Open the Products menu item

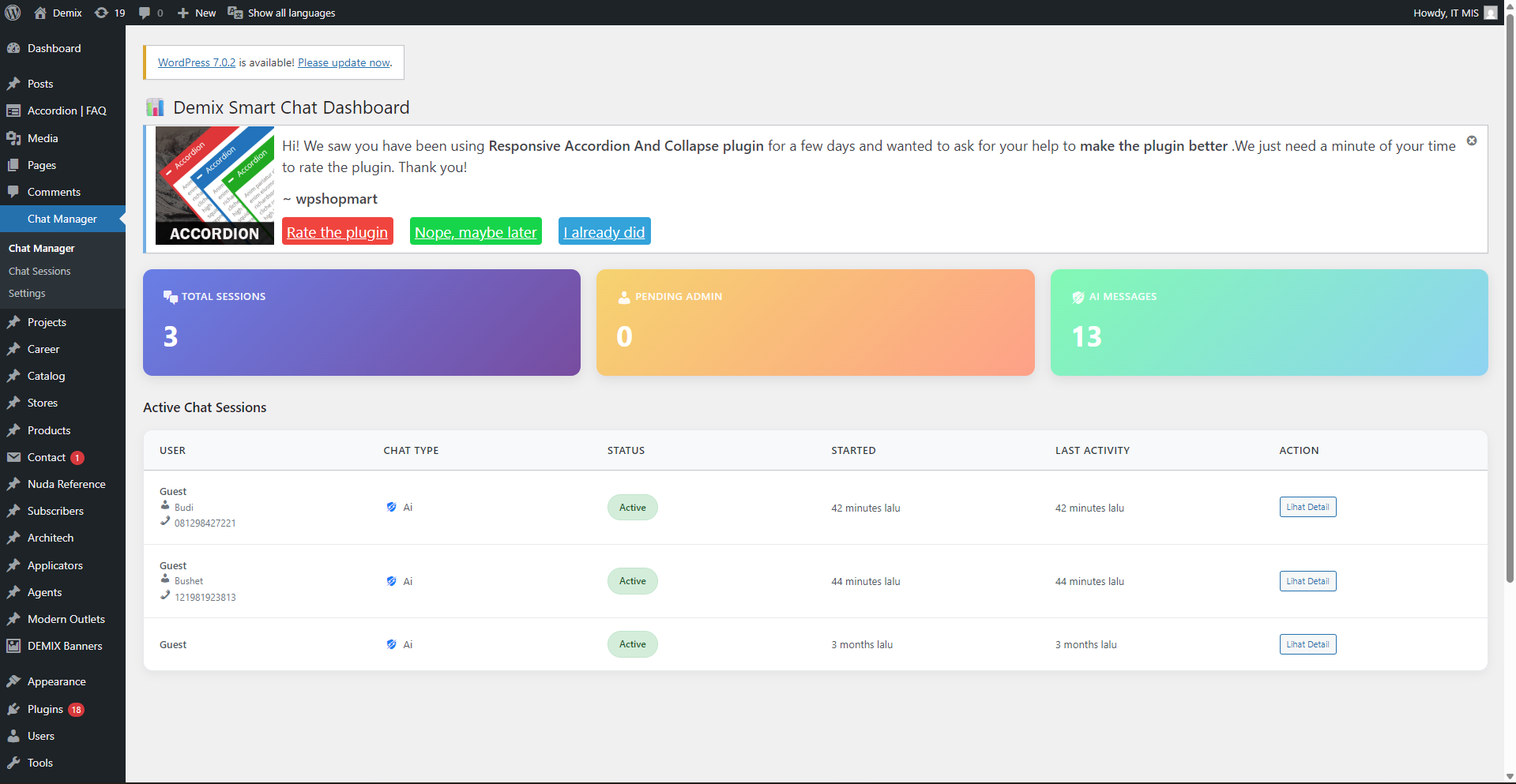pyautogui.click(x=62, y=430)
